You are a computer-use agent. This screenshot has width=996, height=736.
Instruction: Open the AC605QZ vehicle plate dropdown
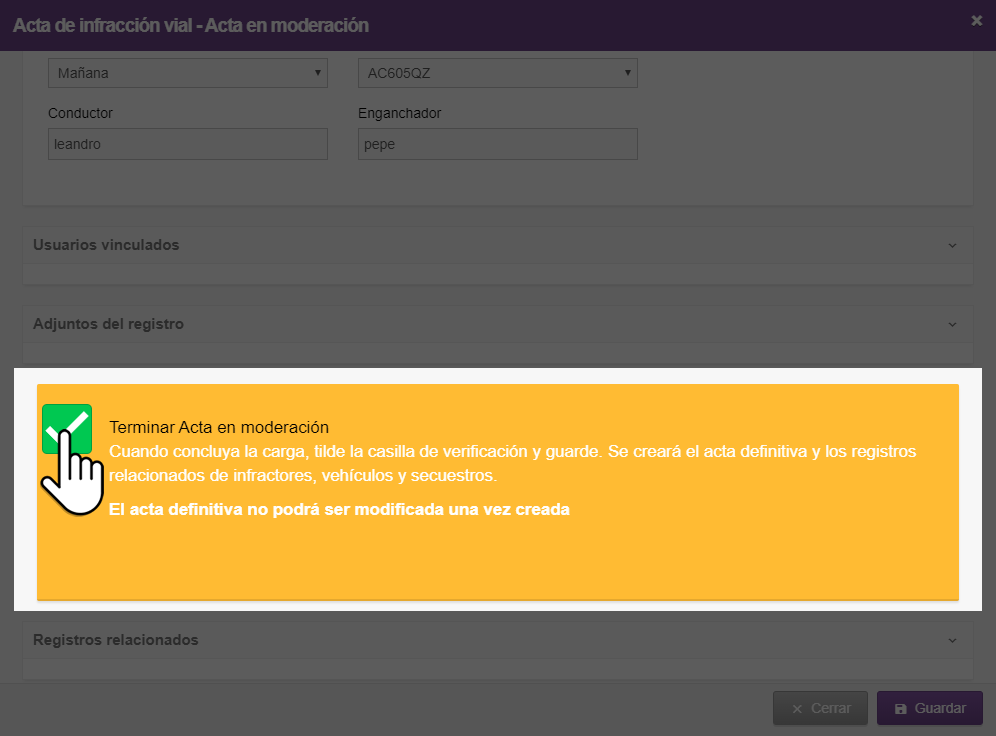pos(498,73)
